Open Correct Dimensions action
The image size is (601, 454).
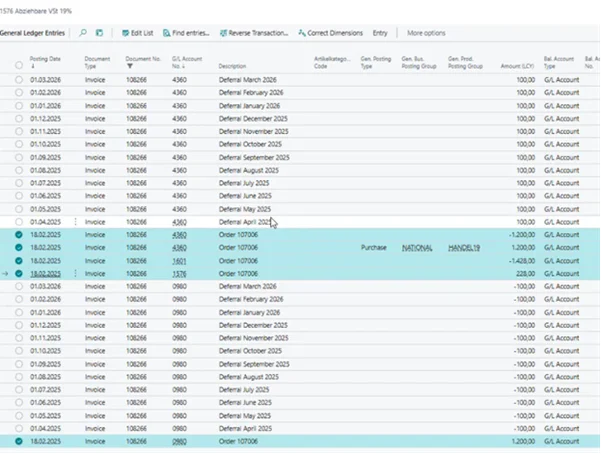(x=330, y=33)
